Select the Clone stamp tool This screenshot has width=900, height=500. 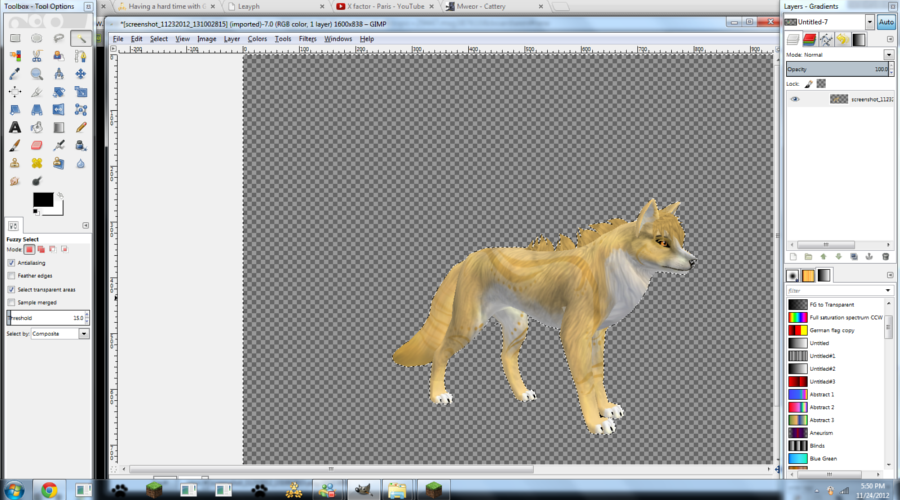15,164
